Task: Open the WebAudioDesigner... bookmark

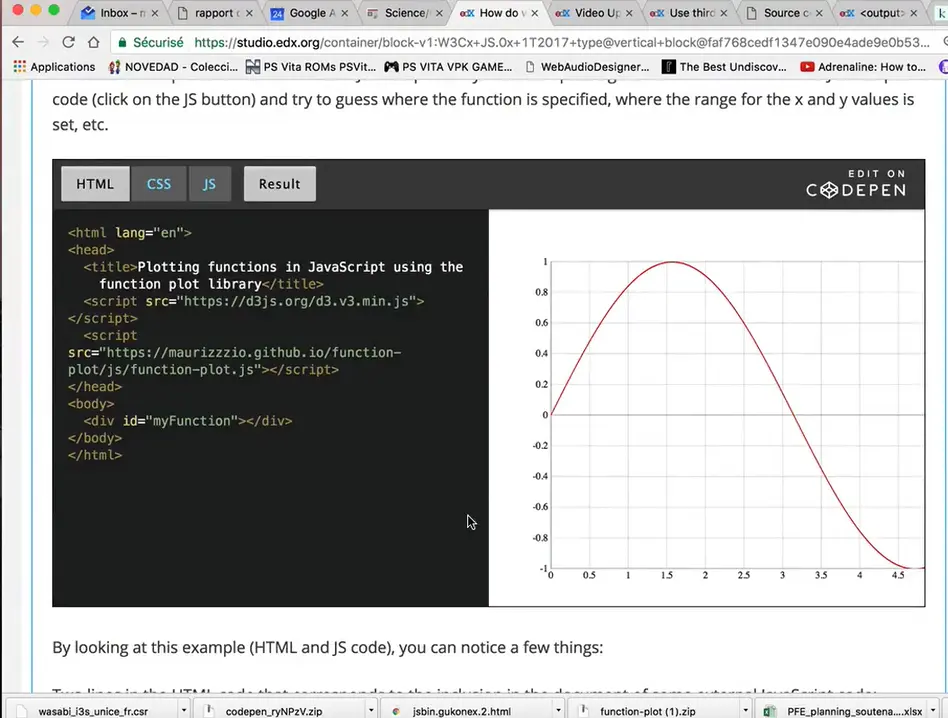Action: (x=586, y=66)
